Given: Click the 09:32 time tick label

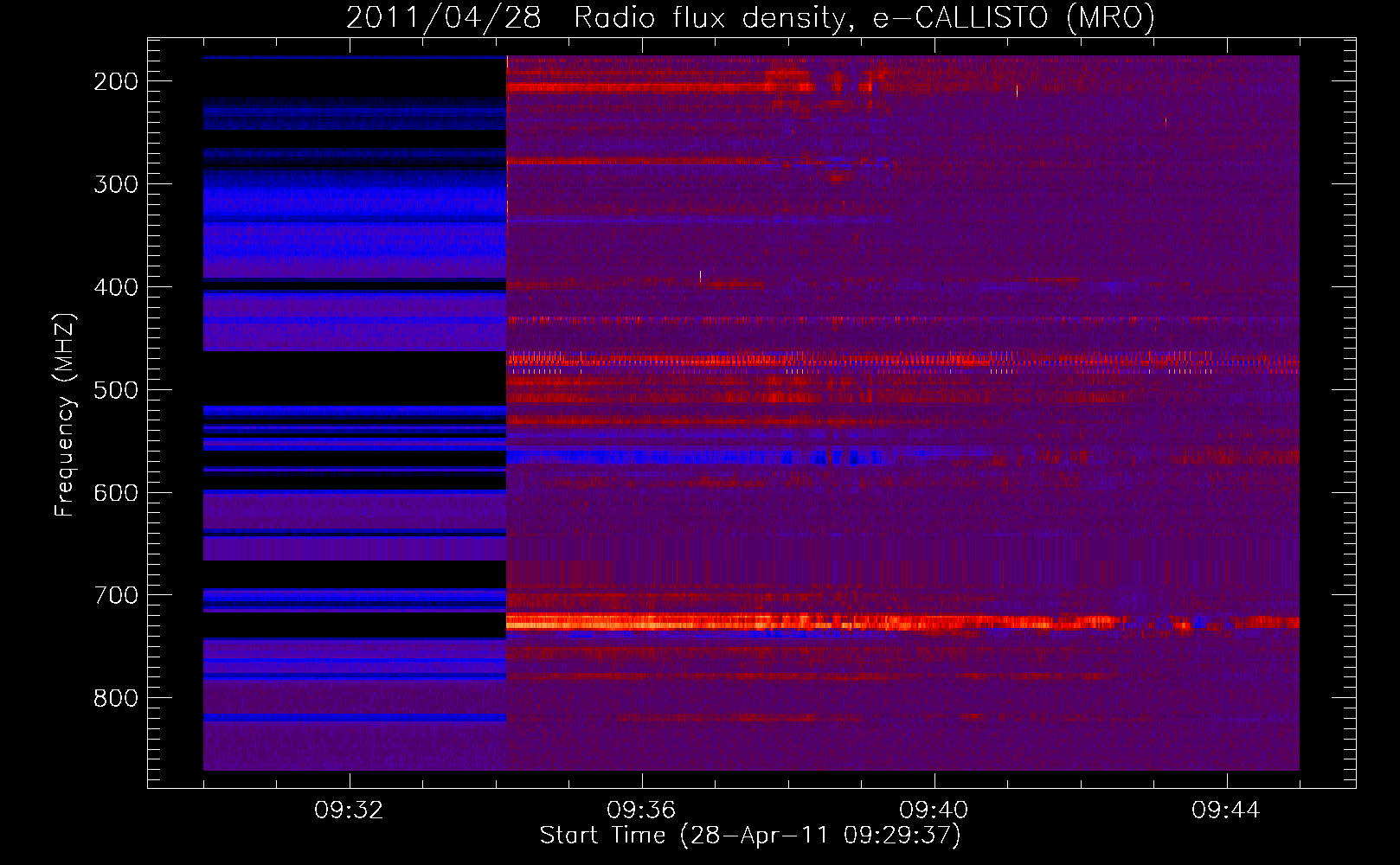Looking at the screenshot, I should pyautogui.click(x=349, y=811).
